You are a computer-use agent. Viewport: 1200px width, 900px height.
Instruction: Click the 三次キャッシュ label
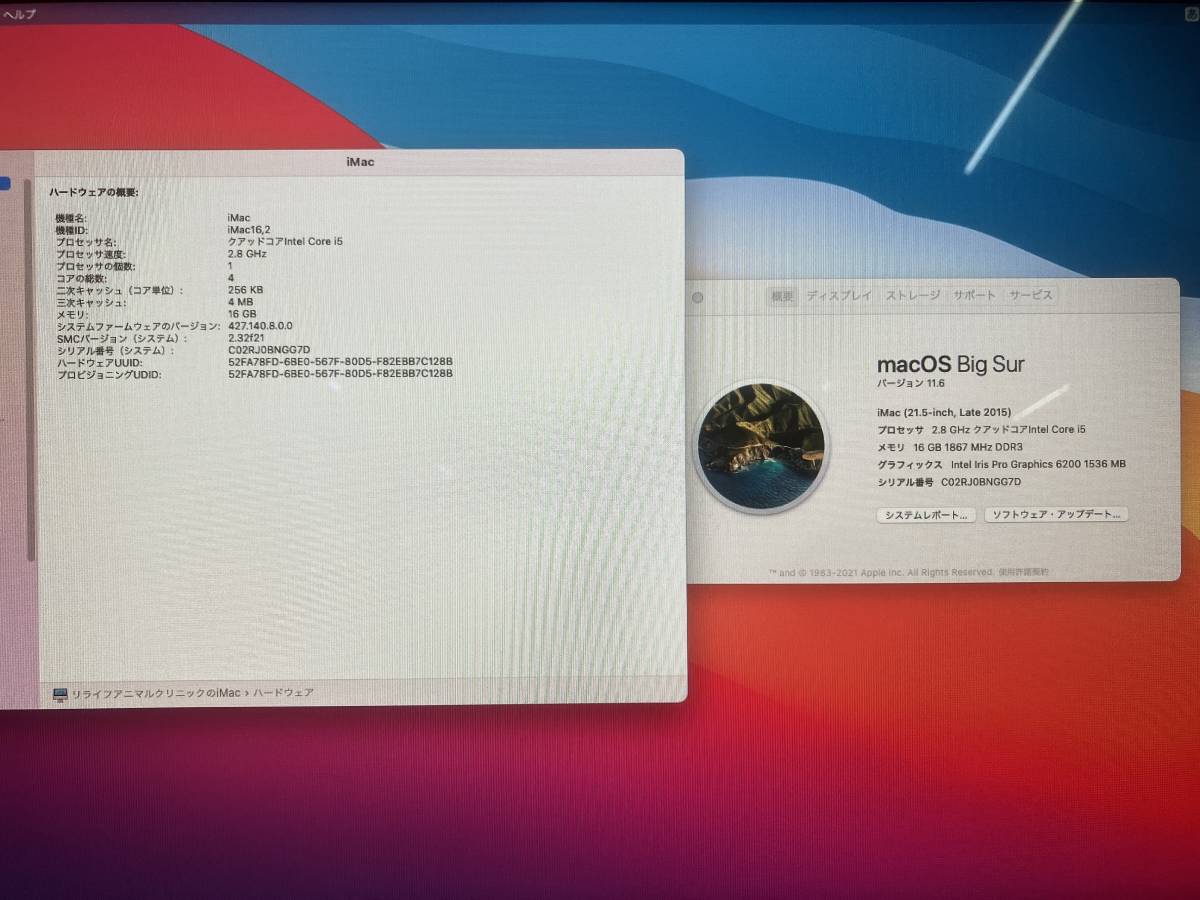click(x=92, y=302)
